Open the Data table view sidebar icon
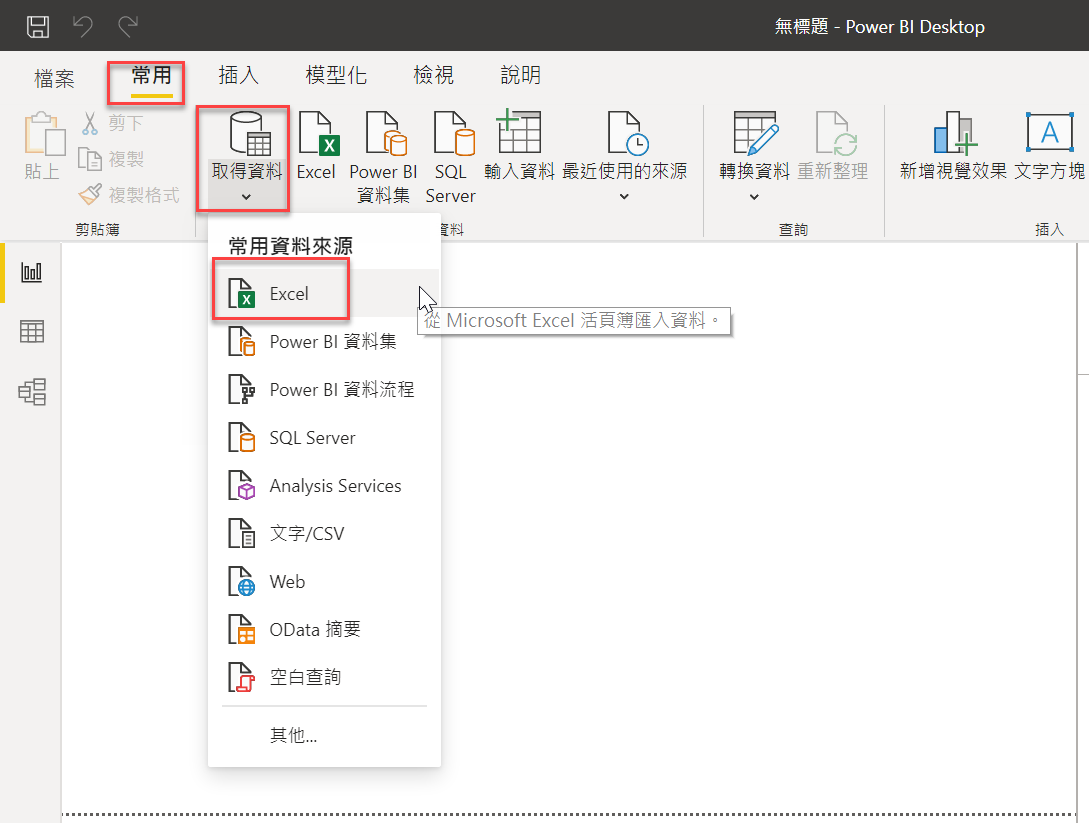 click(x=31, y=332)
